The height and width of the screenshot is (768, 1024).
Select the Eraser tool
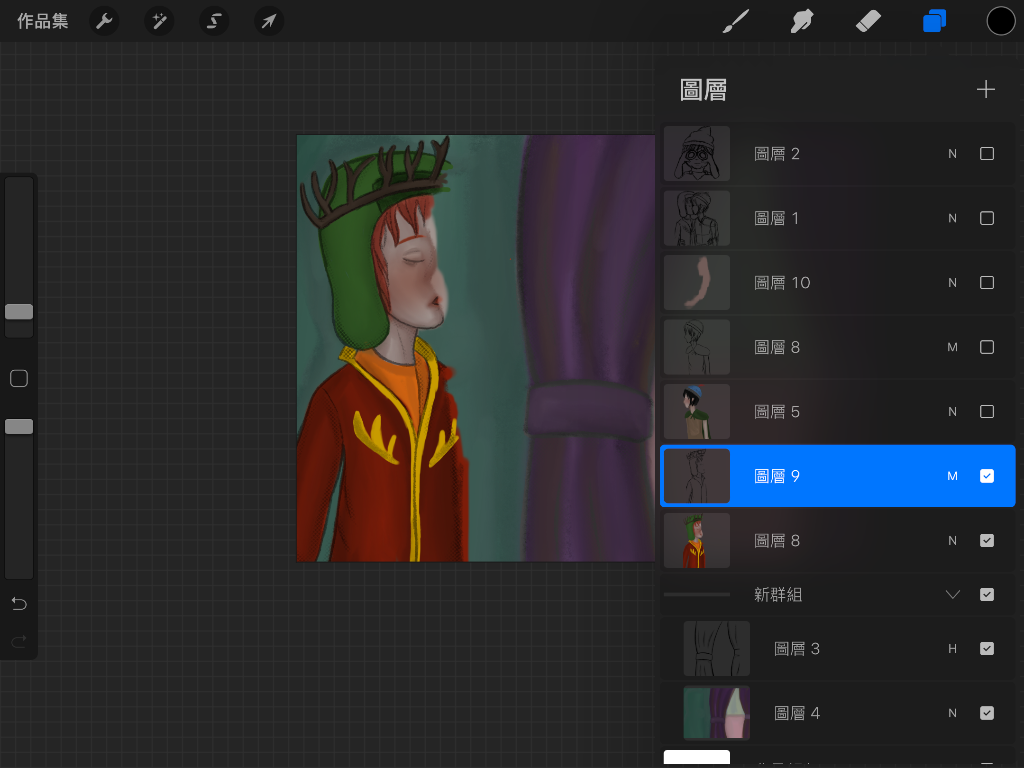(868, 22)
